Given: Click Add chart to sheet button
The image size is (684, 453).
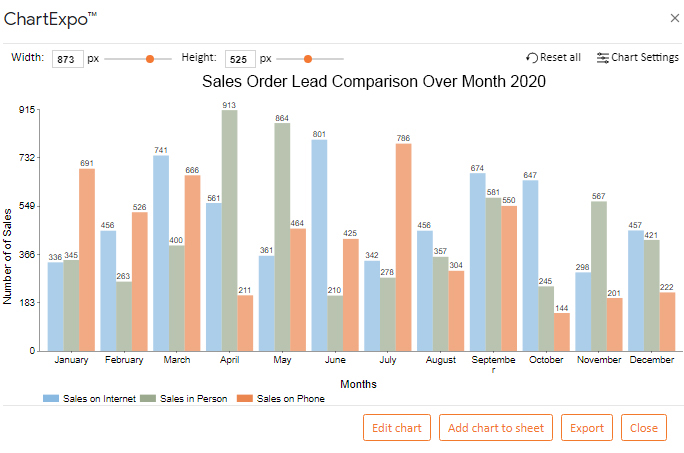Looking at the screenshot, I should click(x=496, y=428).
